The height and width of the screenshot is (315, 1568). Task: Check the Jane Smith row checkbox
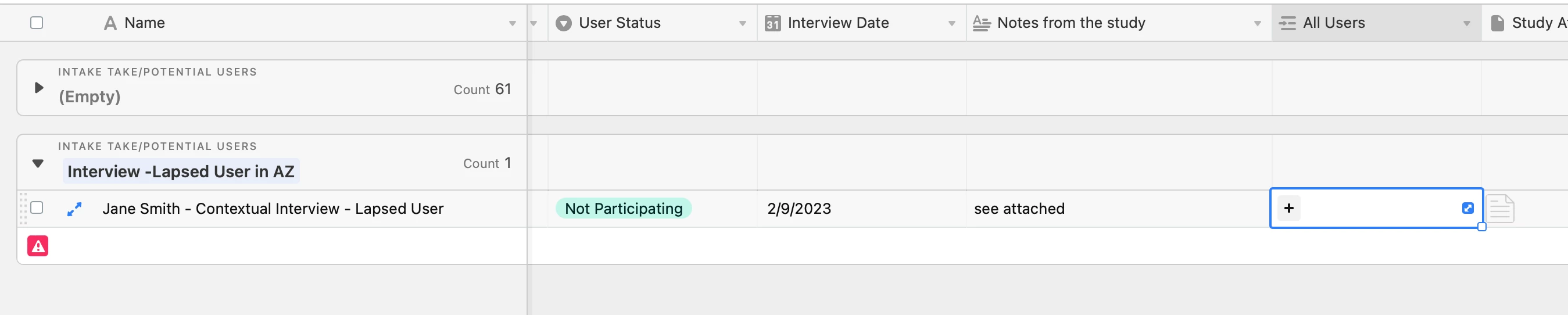coord(37,207)
